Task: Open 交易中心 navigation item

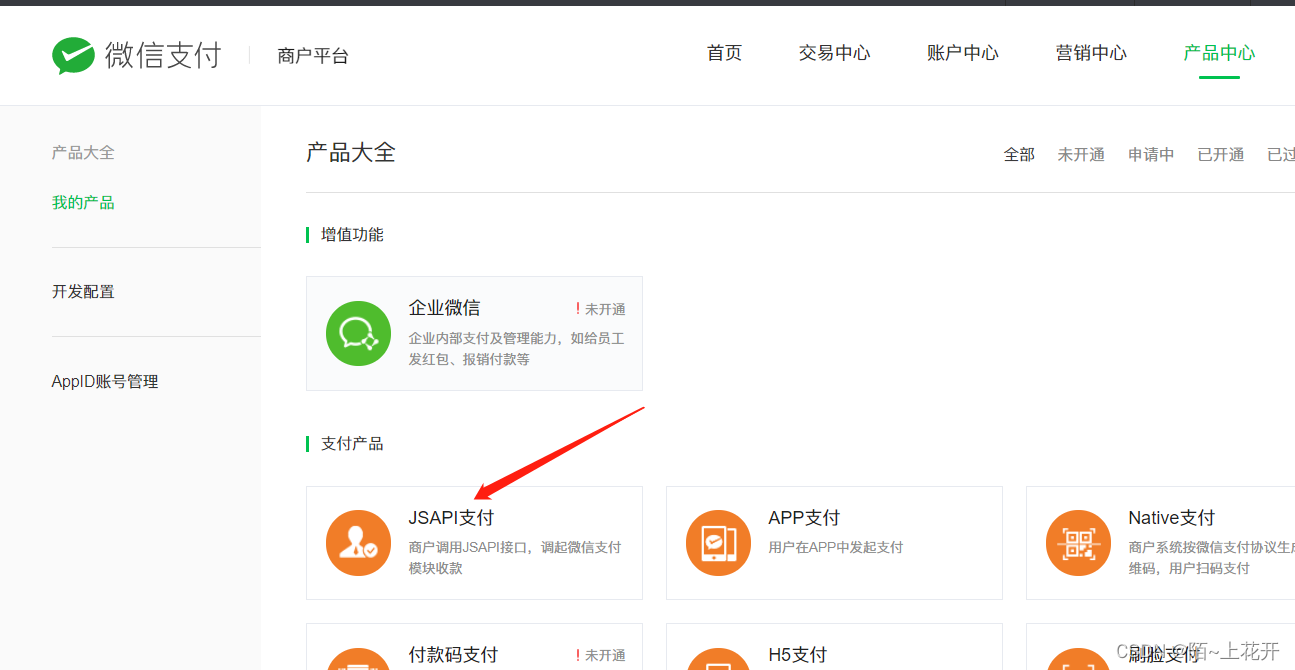Action: (x=834, y=53)
